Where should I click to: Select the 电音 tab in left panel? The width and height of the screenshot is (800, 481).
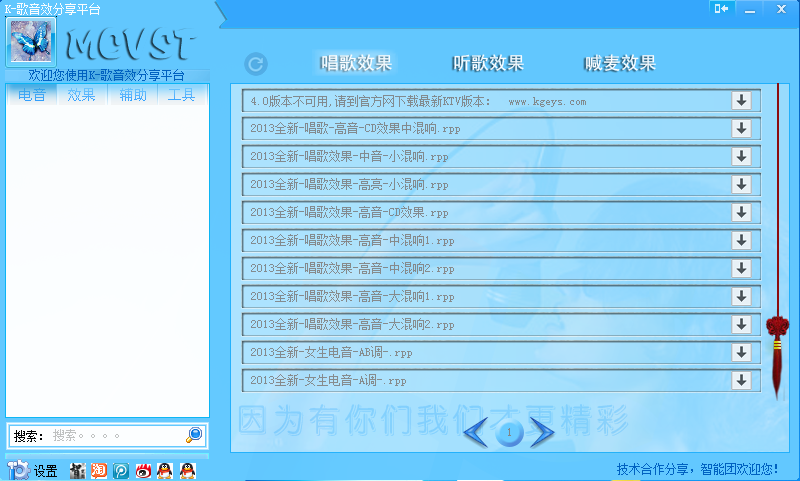pos(32,96)
